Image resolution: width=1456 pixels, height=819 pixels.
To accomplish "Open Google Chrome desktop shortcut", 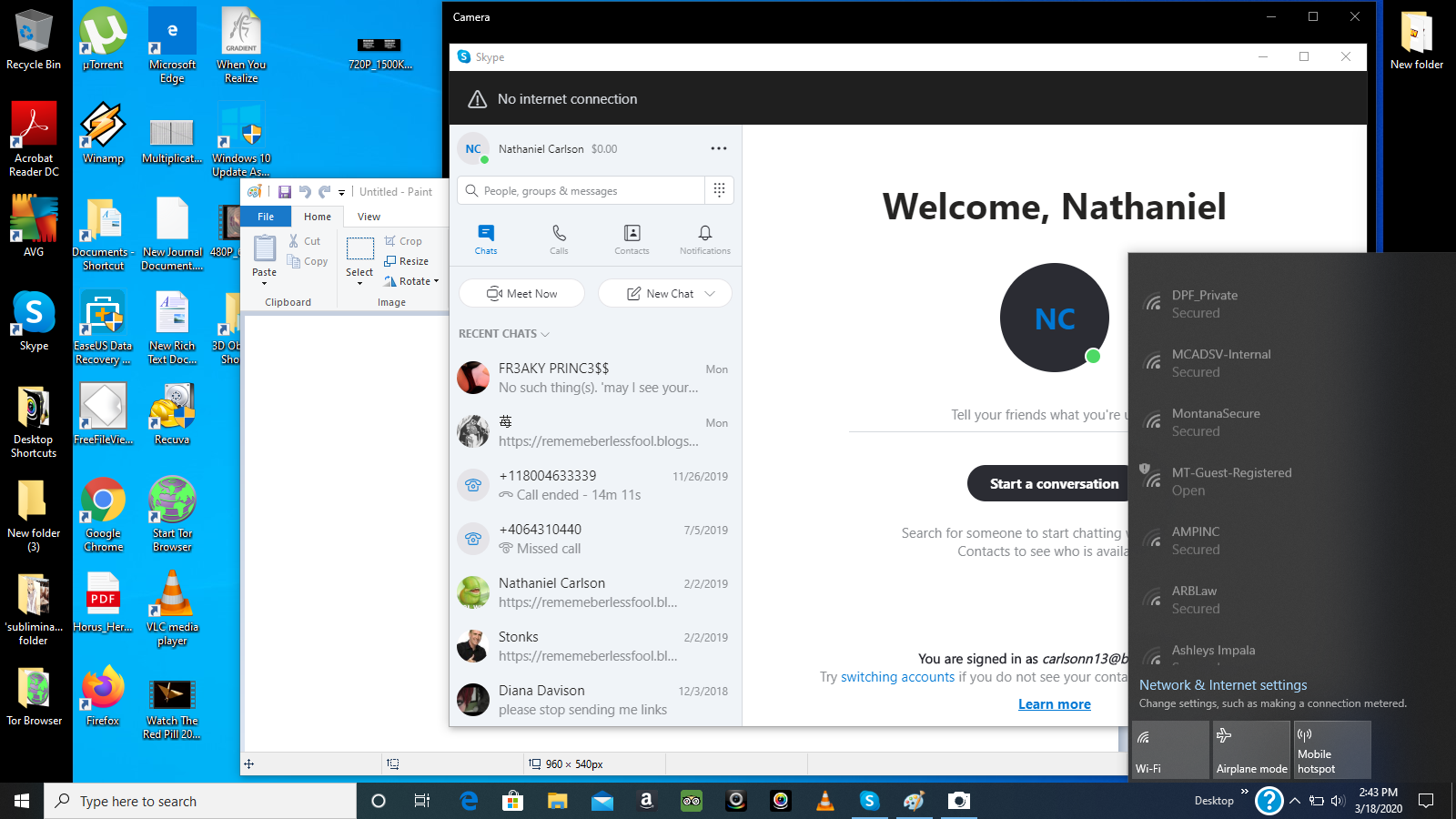I will tap(103, 514).
